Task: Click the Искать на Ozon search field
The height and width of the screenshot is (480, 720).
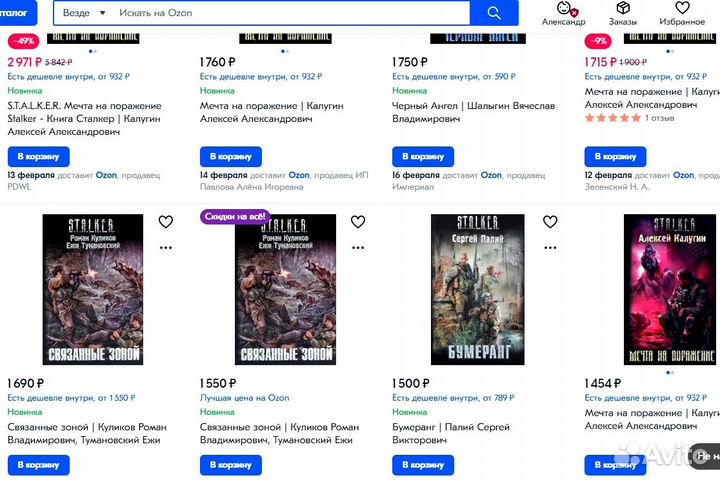Action: [292, 13]
